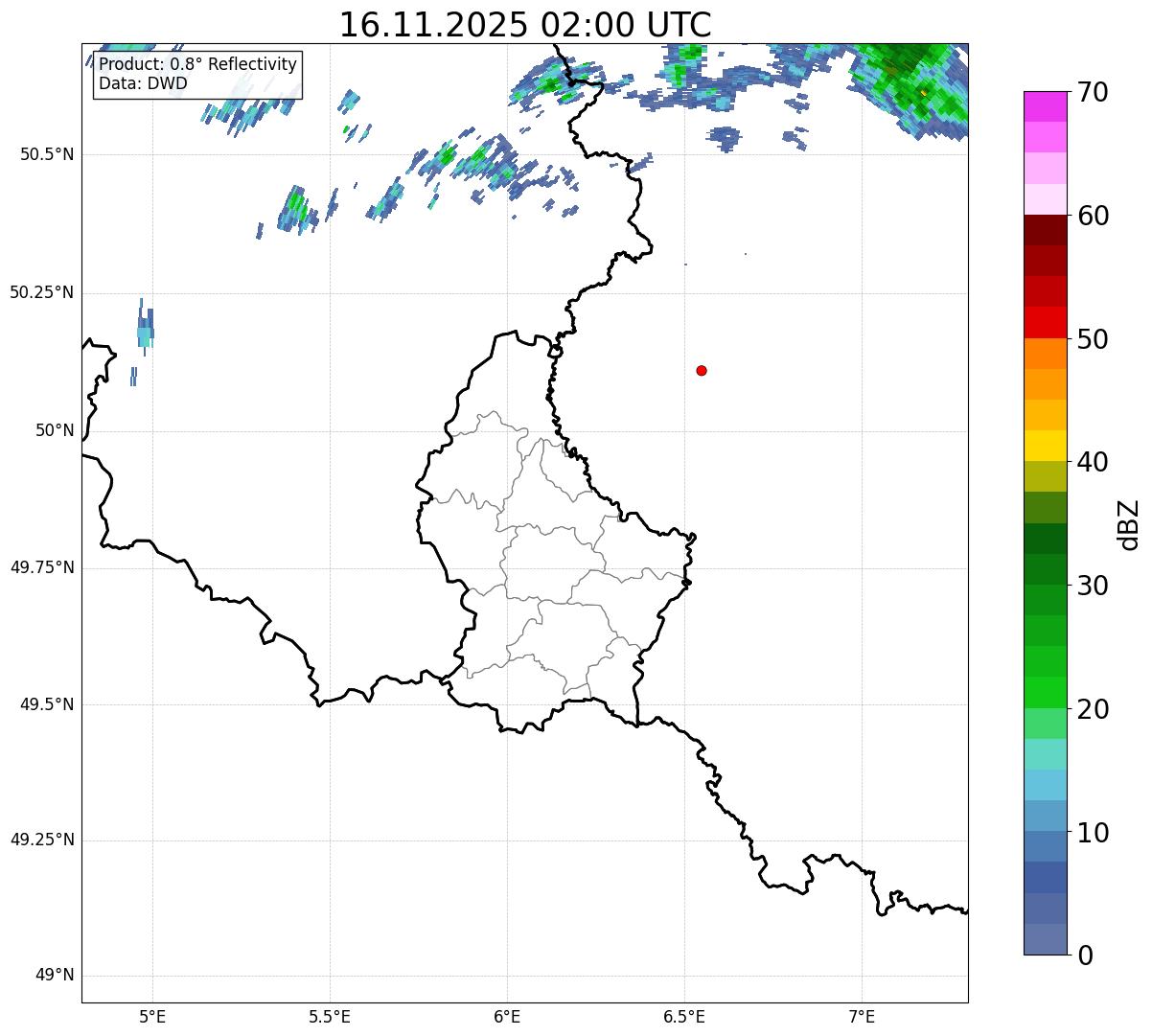Click the colorbar tick label 50
The width and height of the screenshot is (1152, 1036).
click(x=1093, y=339)
